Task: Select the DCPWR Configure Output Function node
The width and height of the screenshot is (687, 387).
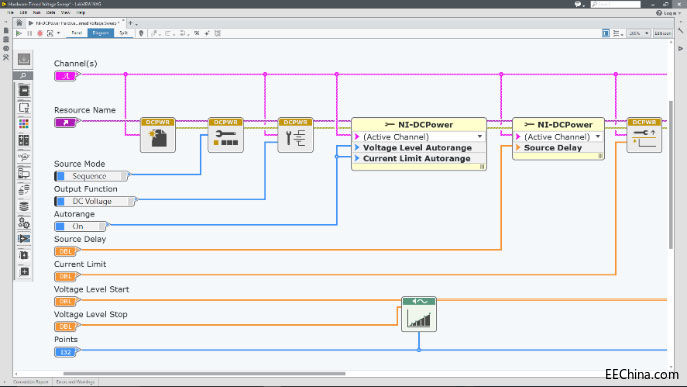Action: click(295, 135)
